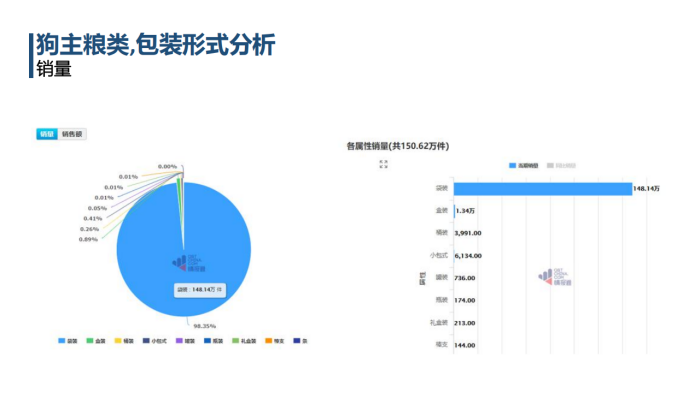
Task: Click the 1.34万 bar for 盒装
Action: pyautogui.click(x=454, y=211)
